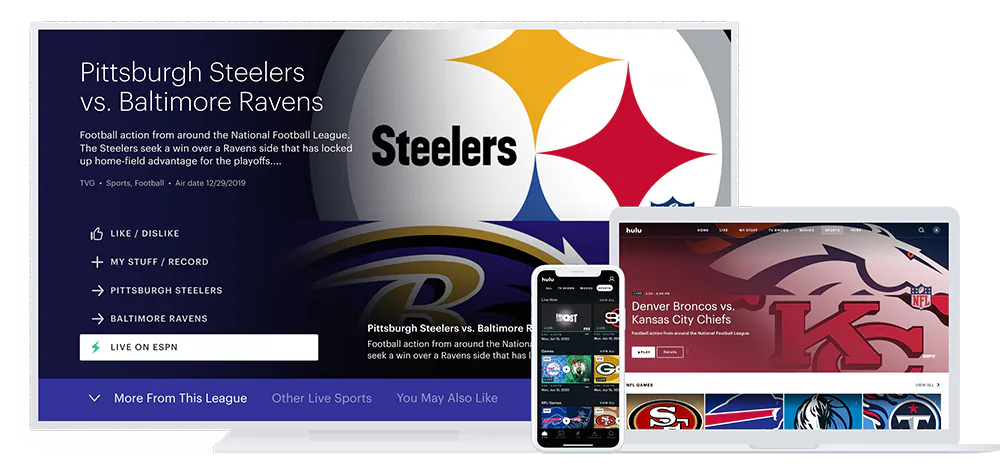Open the profile icon on the phone
The height and width of the screenshot is (469, 1000).
[x=612, y=279]
